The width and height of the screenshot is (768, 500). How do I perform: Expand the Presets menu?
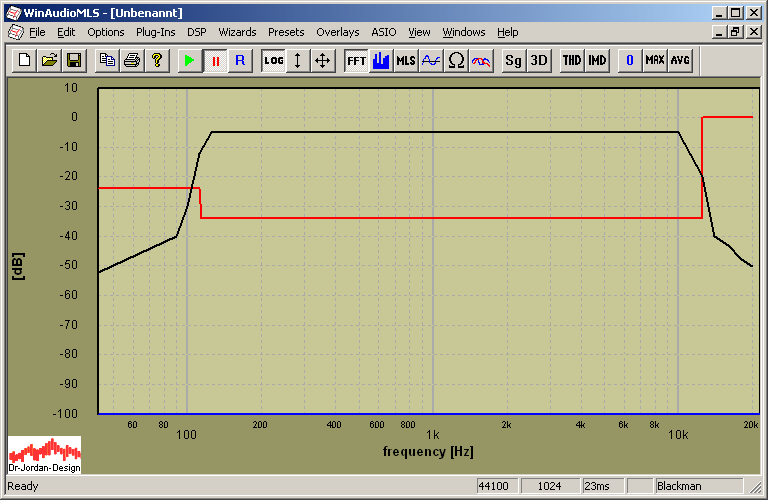[x=286, y=32]
